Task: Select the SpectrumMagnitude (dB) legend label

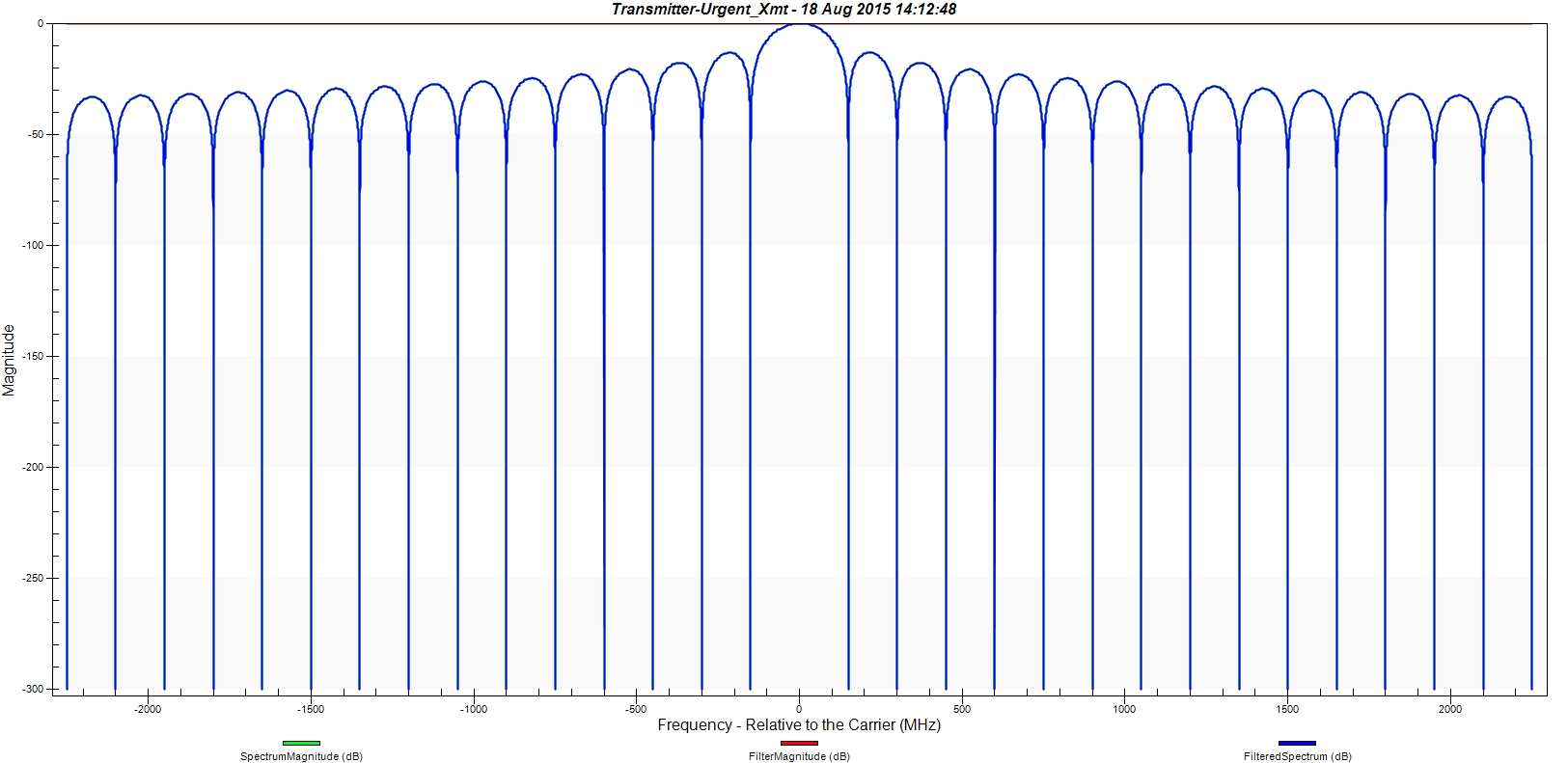Action: click(x=301, y=756)
